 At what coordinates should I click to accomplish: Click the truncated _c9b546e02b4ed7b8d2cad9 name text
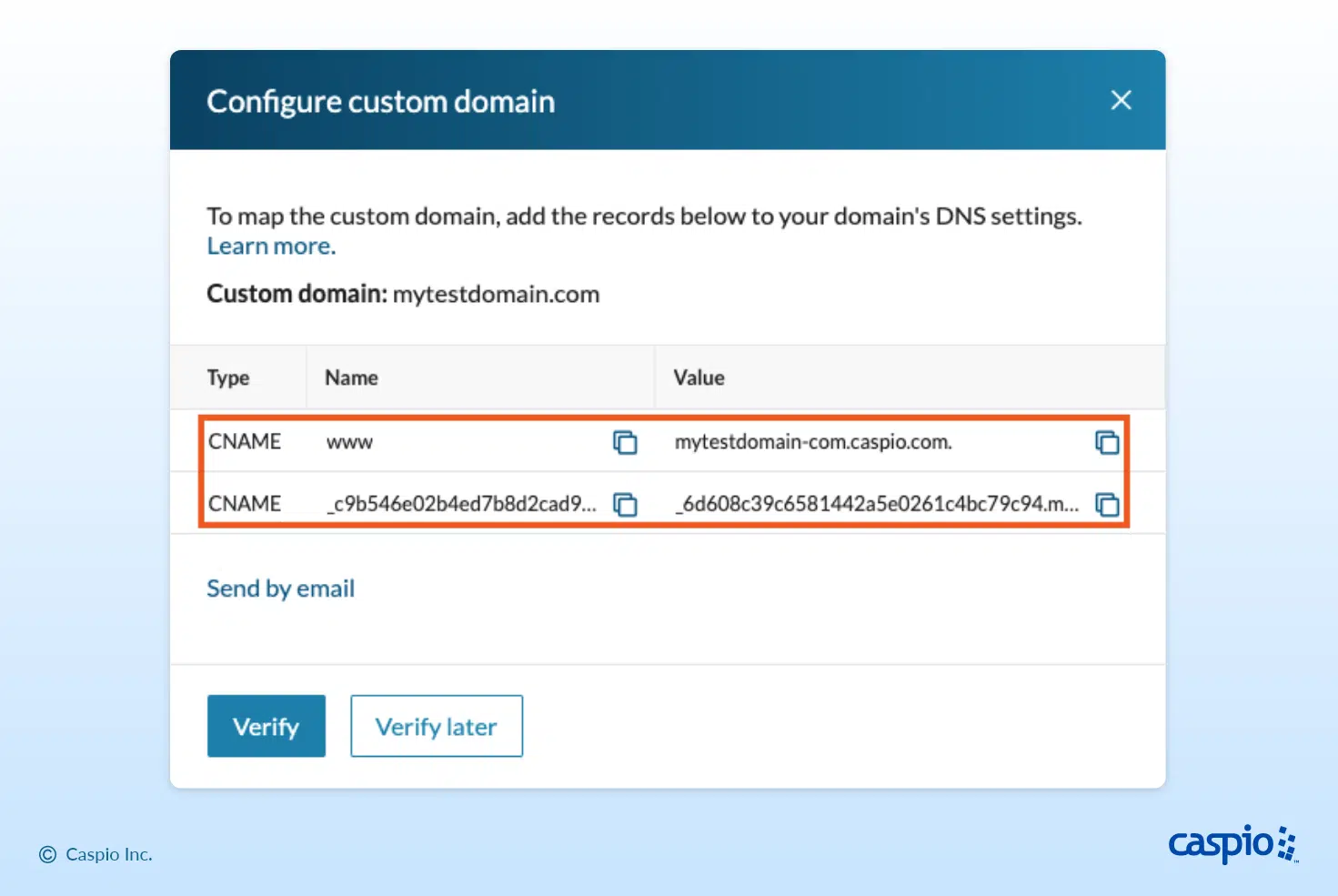coord(461,504)
